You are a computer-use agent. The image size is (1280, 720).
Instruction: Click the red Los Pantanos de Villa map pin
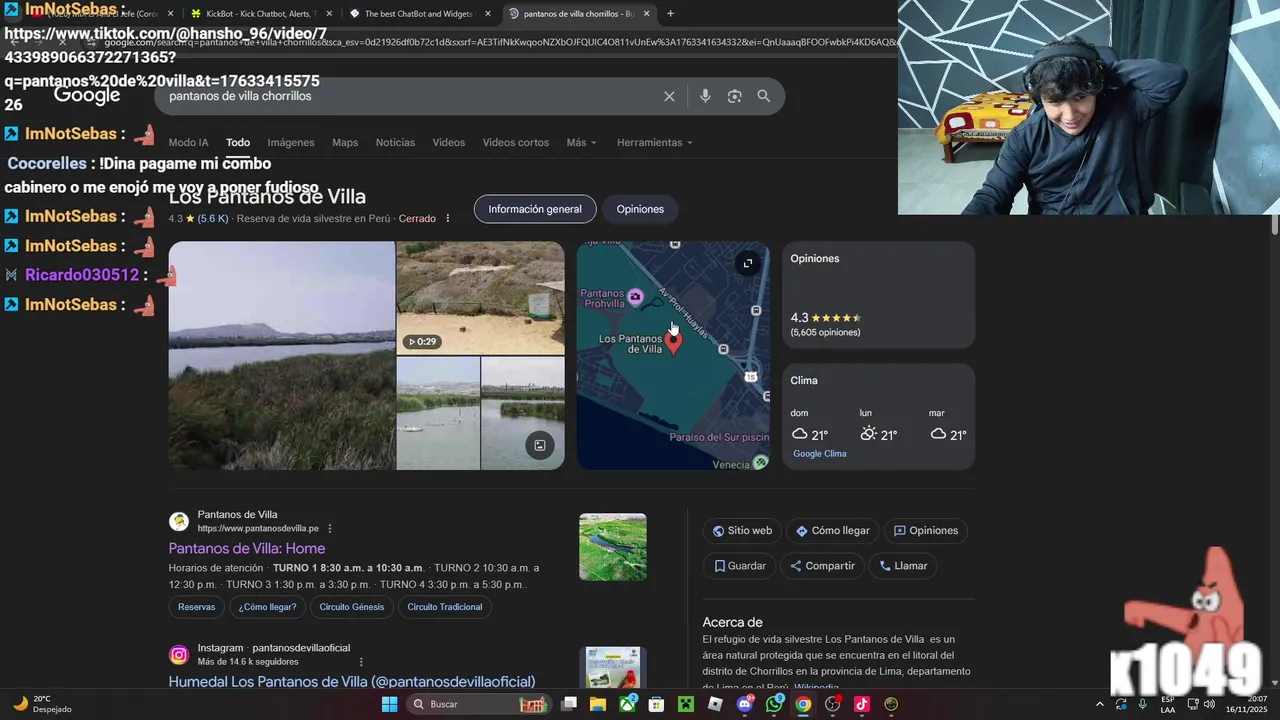click(674, 343)
